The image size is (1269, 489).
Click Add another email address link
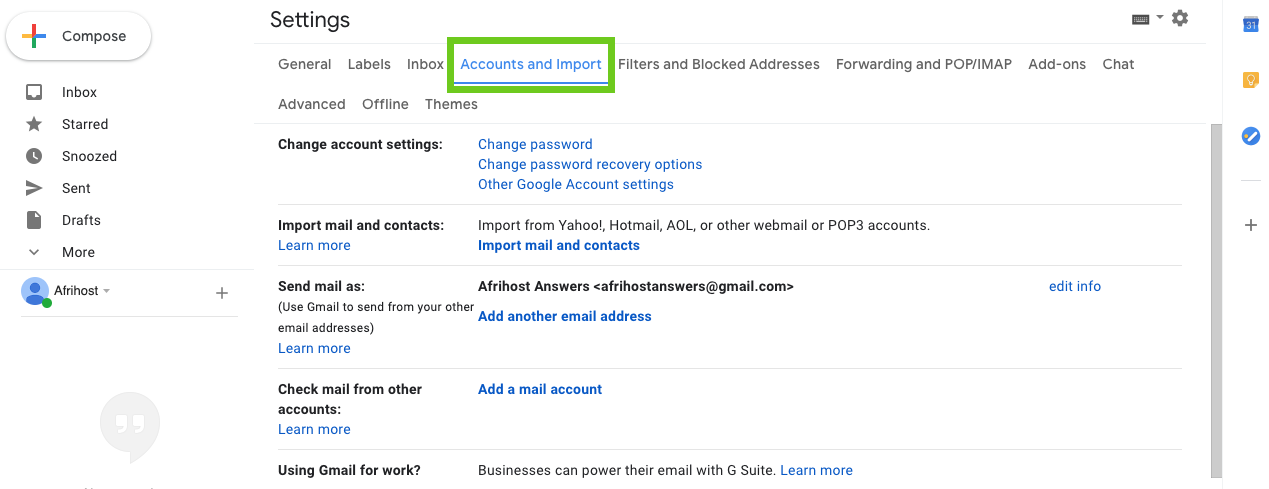[x=564, y=316]
